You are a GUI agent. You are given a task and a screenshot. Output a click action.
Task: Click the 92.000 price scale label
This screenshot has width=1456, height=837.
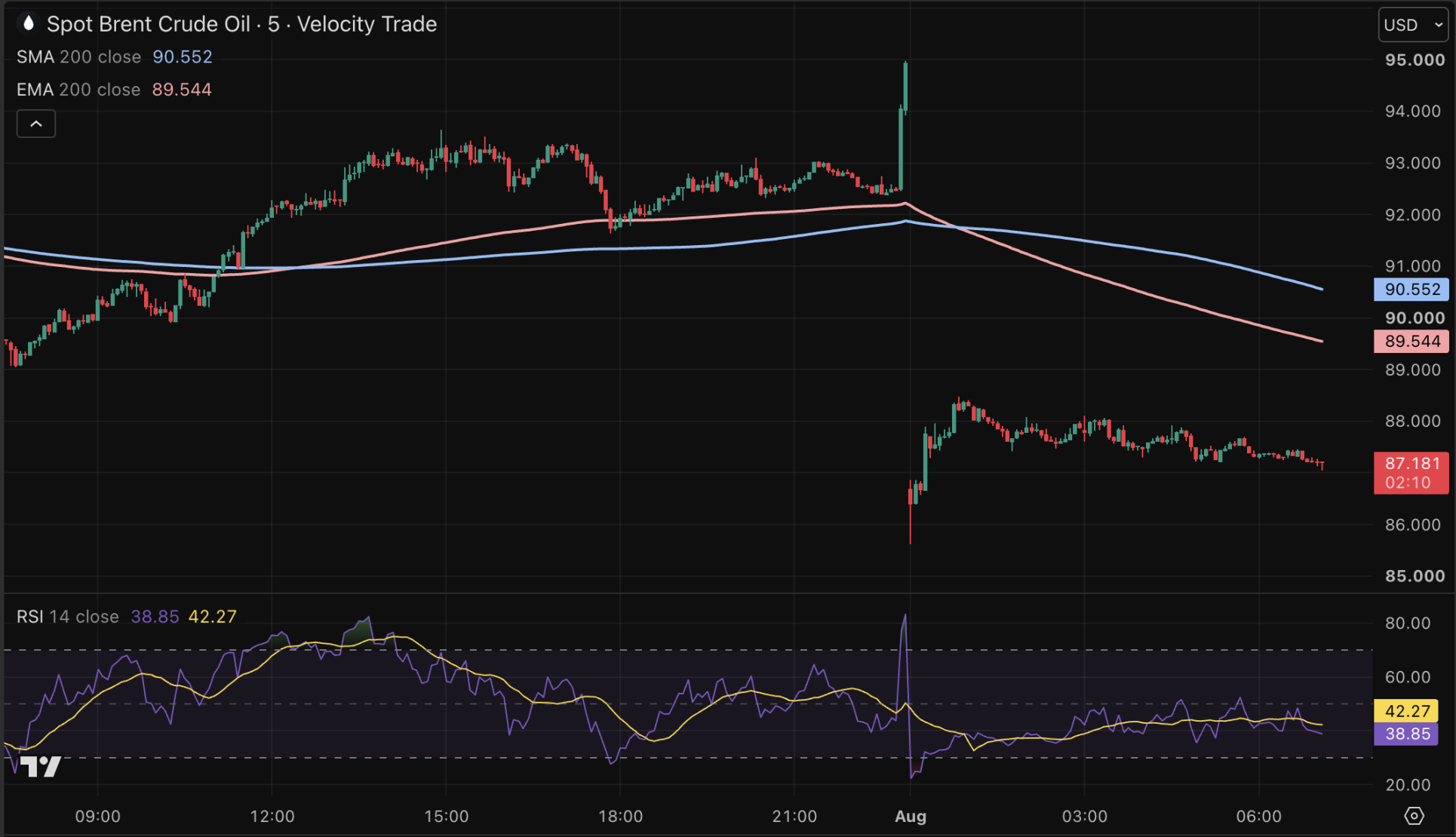tap(1413, 216)
